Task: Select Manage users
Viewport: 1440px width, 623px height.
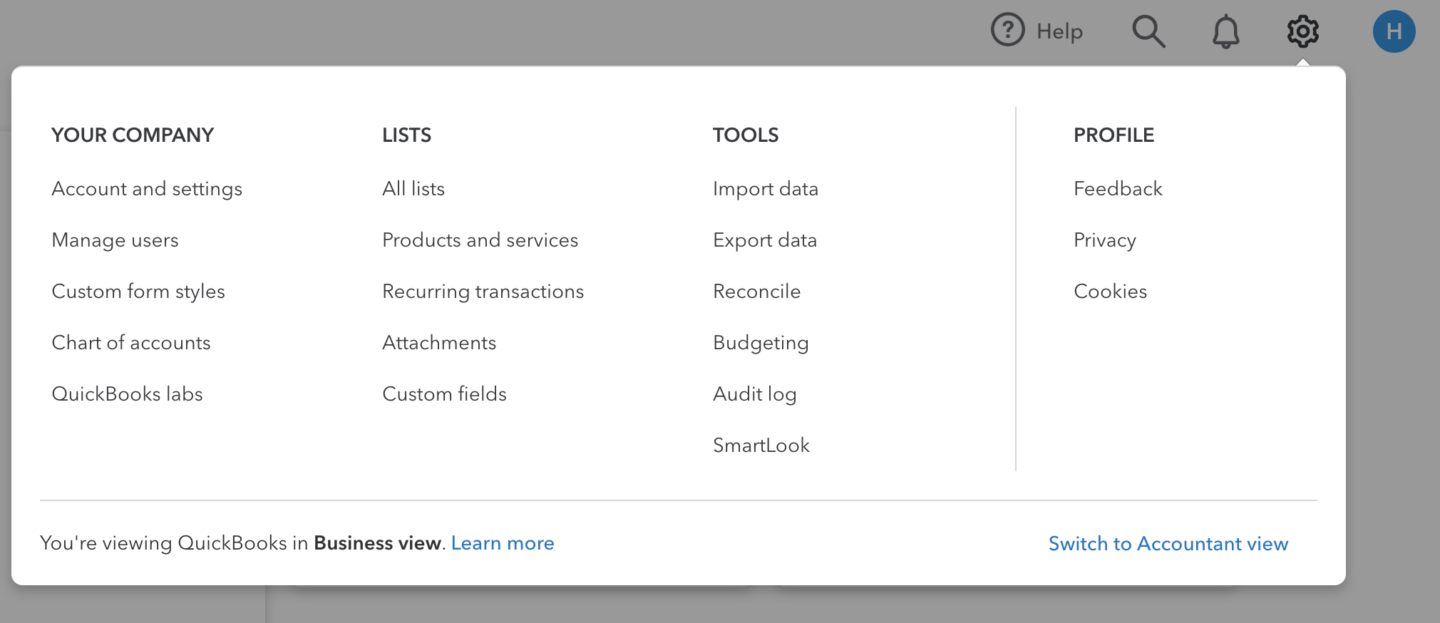Action: tap(115, 240)
